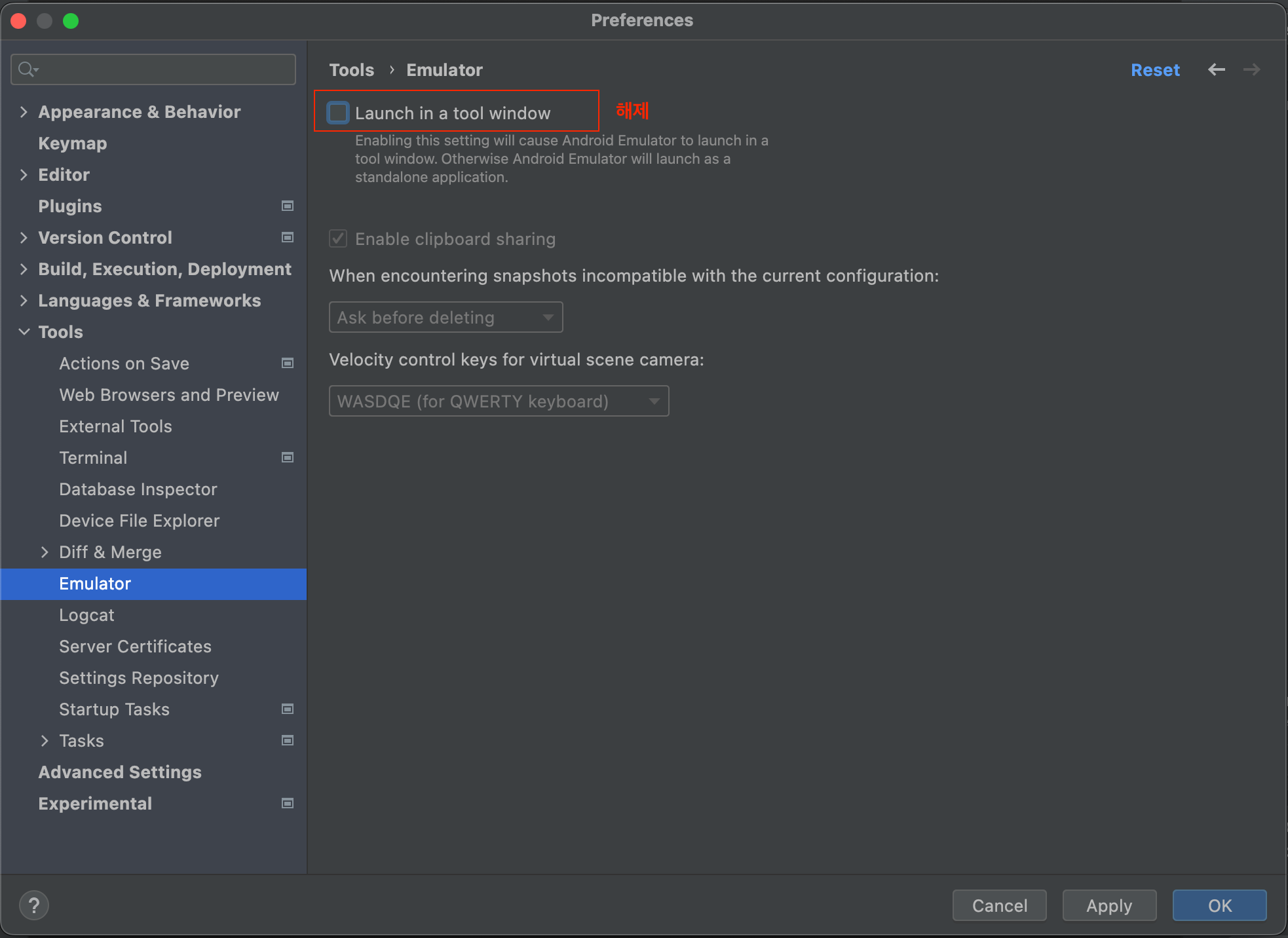
Task: Toggle Enable clipboard sharing
Action: (x=337, y=238)
